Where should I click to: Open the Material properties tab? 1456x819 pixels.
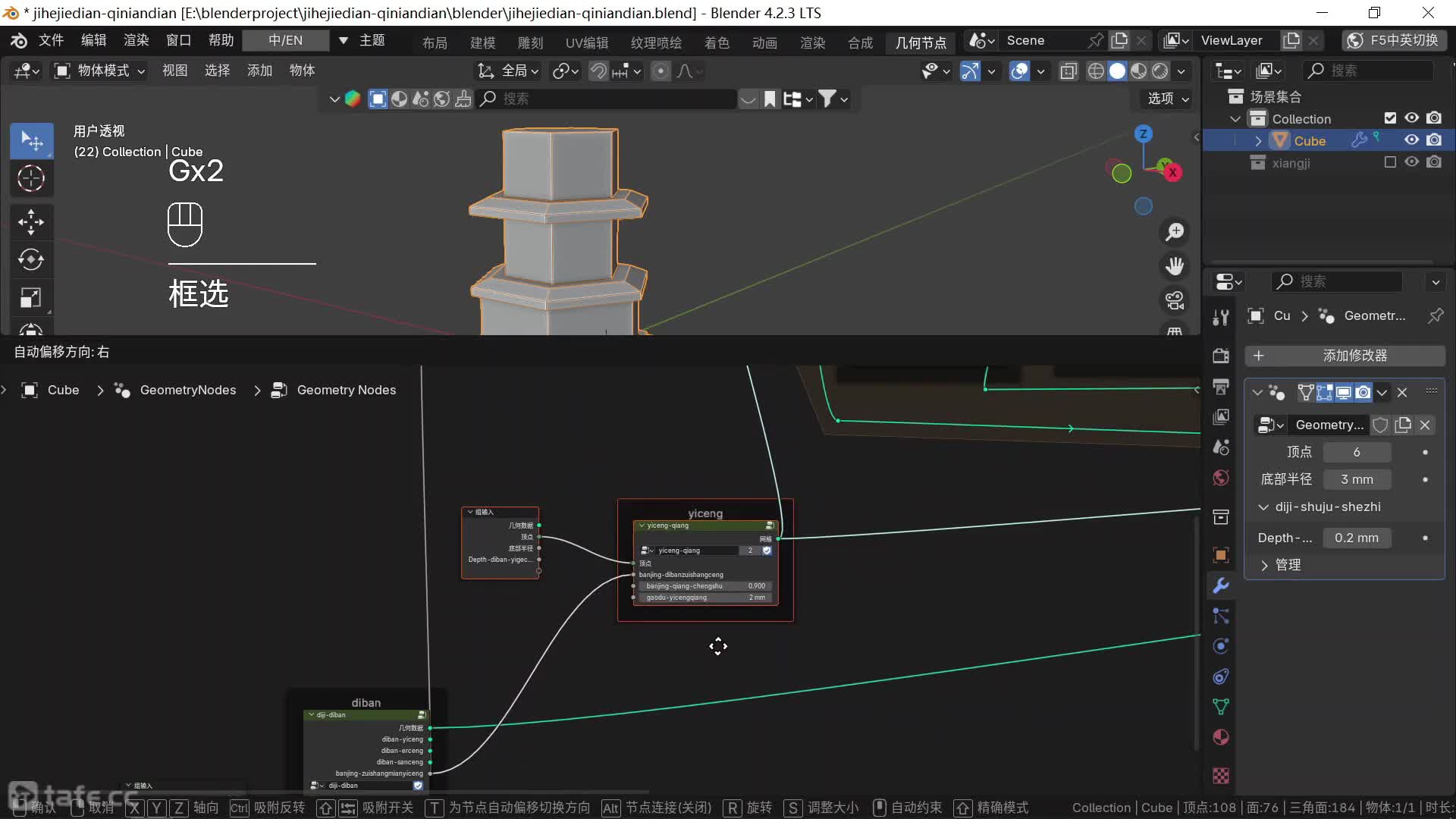click(x=1221, y=737)
